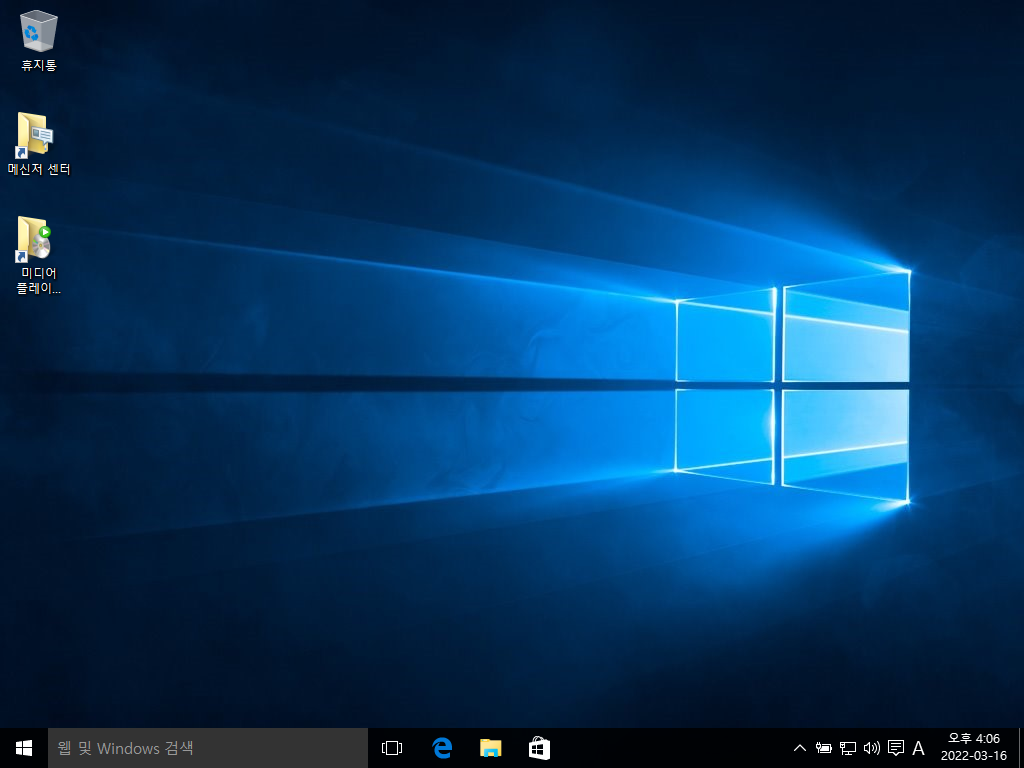Viewport: 1024px width, 768px height.
Task: Open the clock showing 오후 4:06
Action: point(974,748)
